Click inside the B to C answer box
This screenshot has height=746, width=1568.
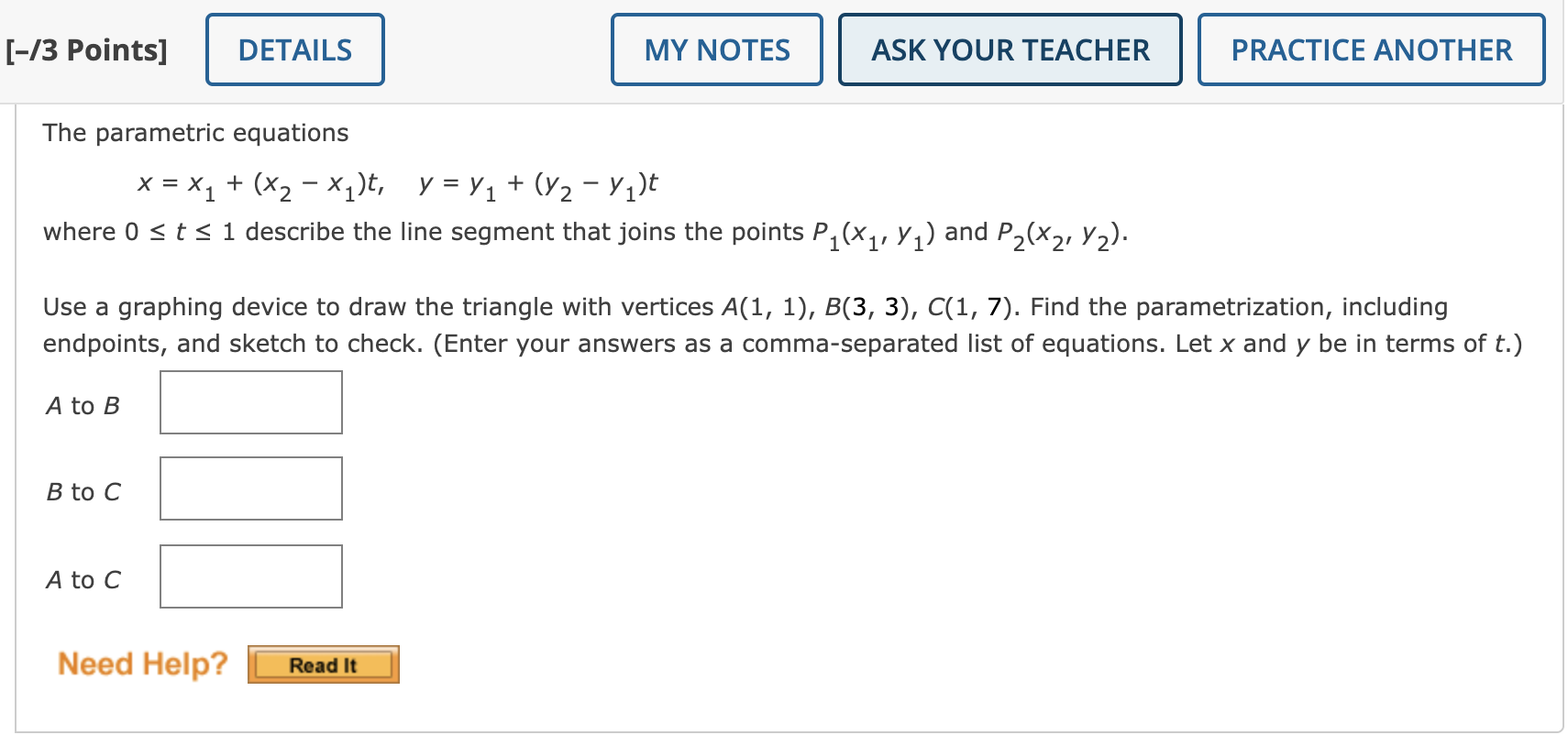coord(249,488)
